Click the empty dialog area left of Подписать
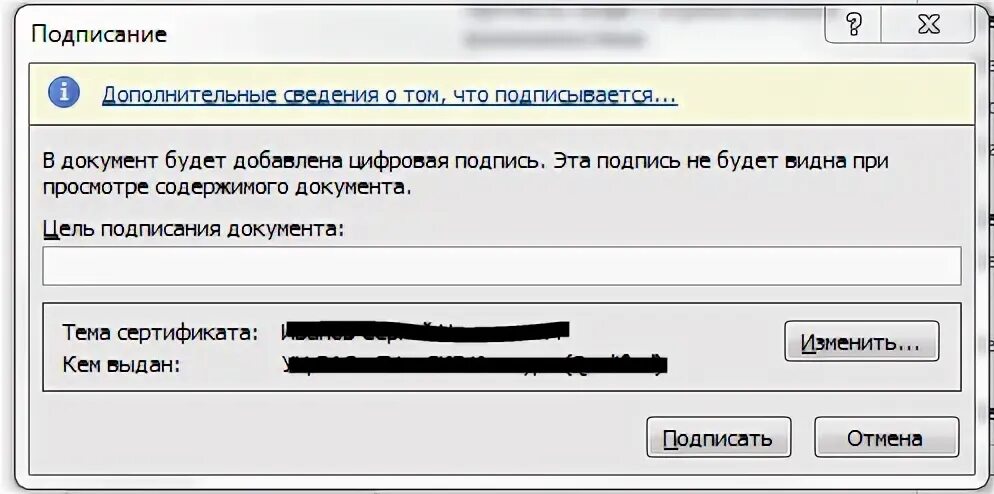 [336, 438]
